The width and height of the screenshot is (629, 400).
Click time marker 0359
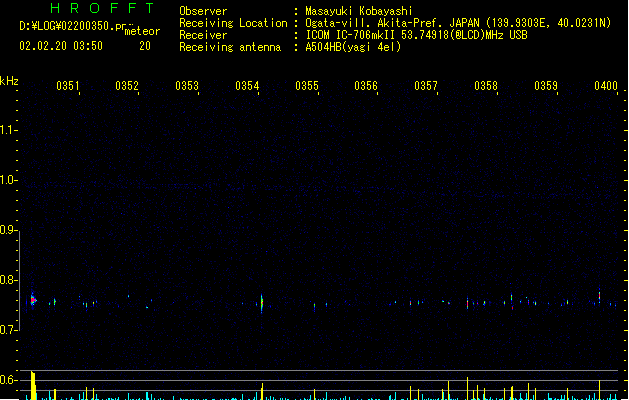click(546, 86)
